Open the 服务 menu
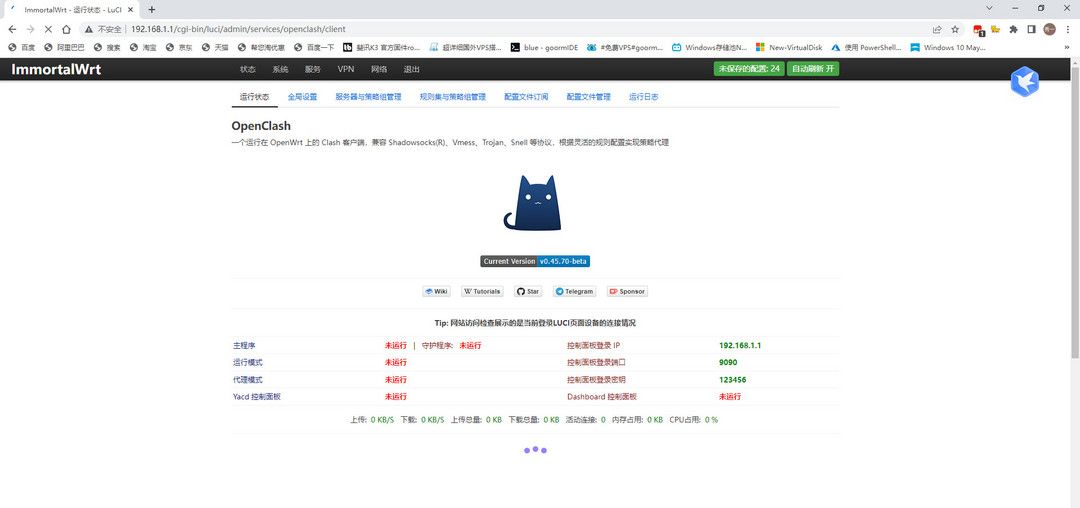 (313, 69)
